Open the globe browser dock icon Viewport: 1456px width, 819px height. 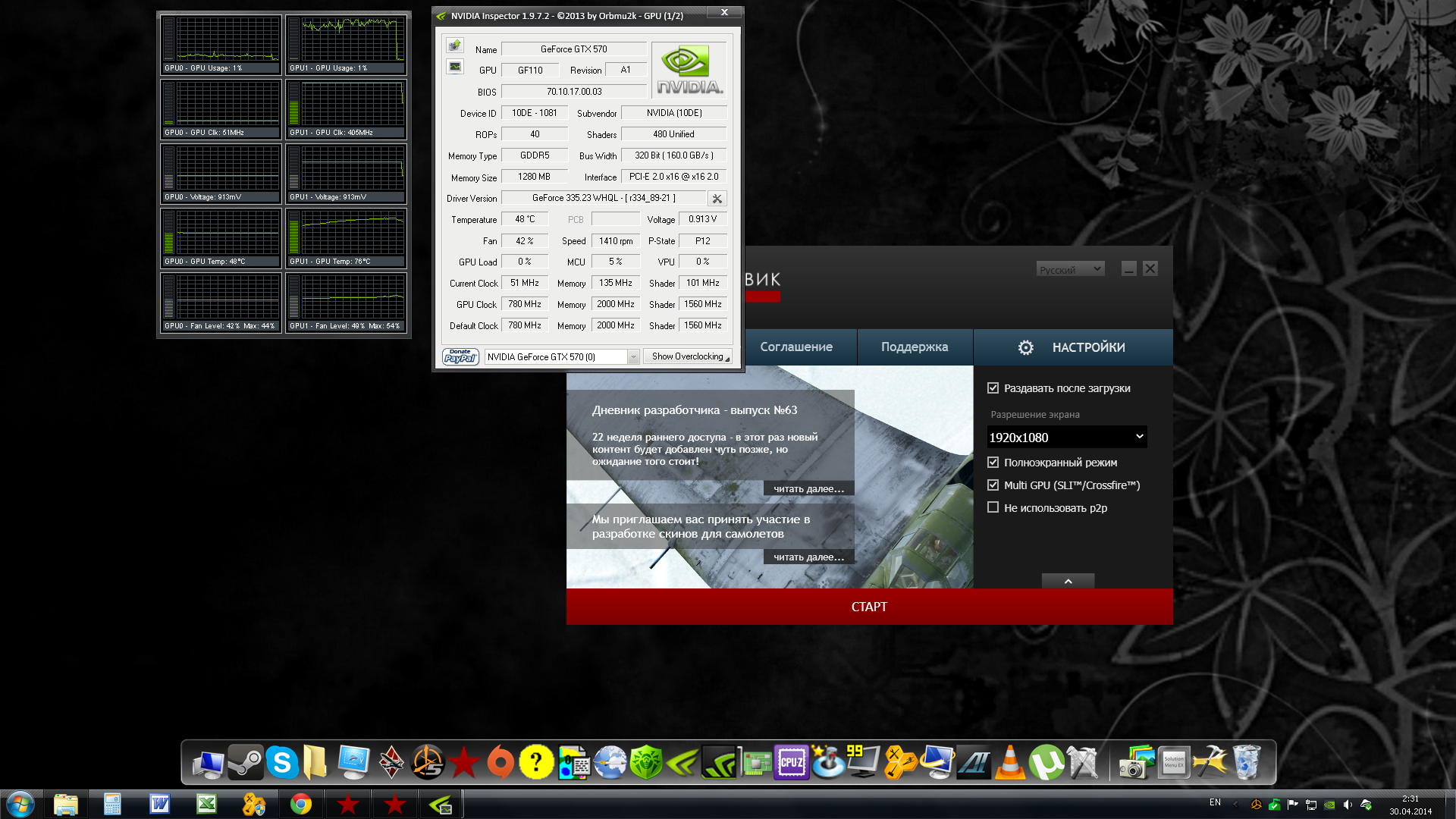[x=610, y=762]
